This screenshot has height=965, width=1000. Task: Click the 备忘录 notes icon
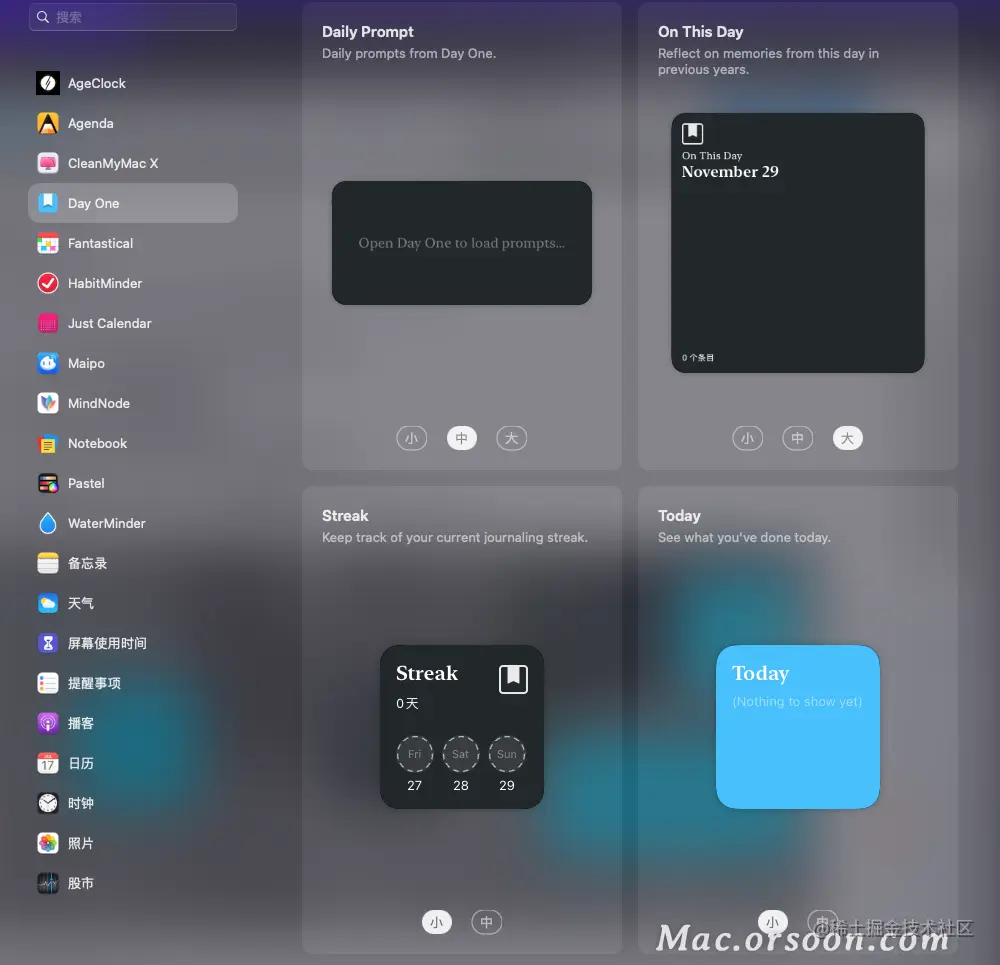pos(48,563)
